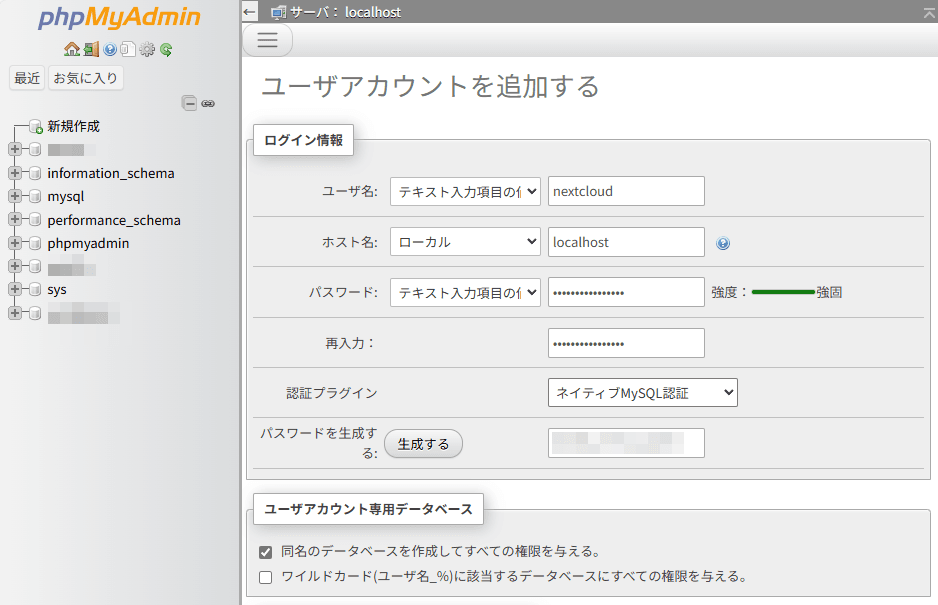Image resolution: width=938 pixels, height=605 pixels.
Task: Open the パスワード type dropdown
Action: tap(465, 293)
